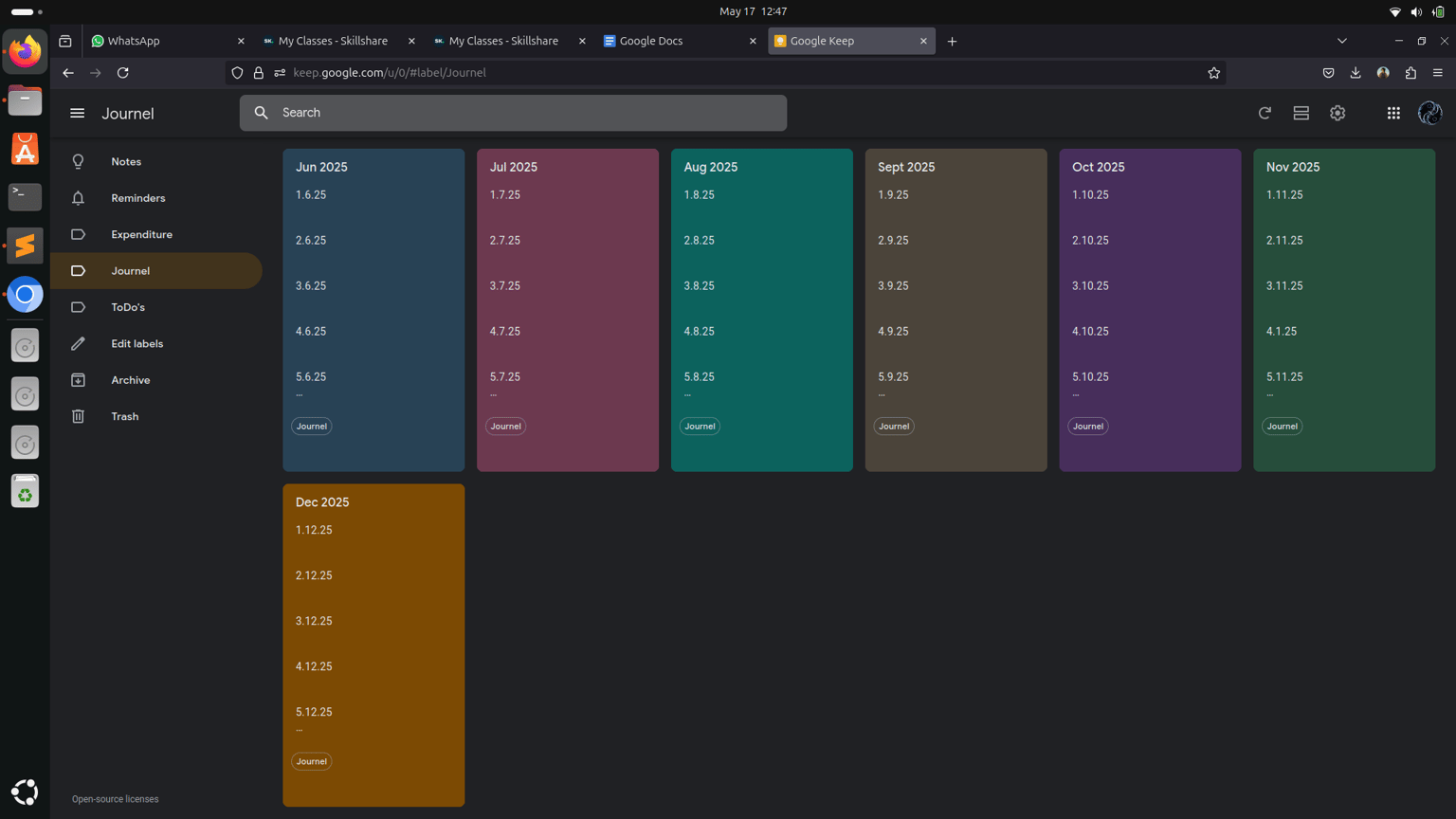Open the Aug 2025 note
The image size is (1456, 819).
[x=762, y=310]
